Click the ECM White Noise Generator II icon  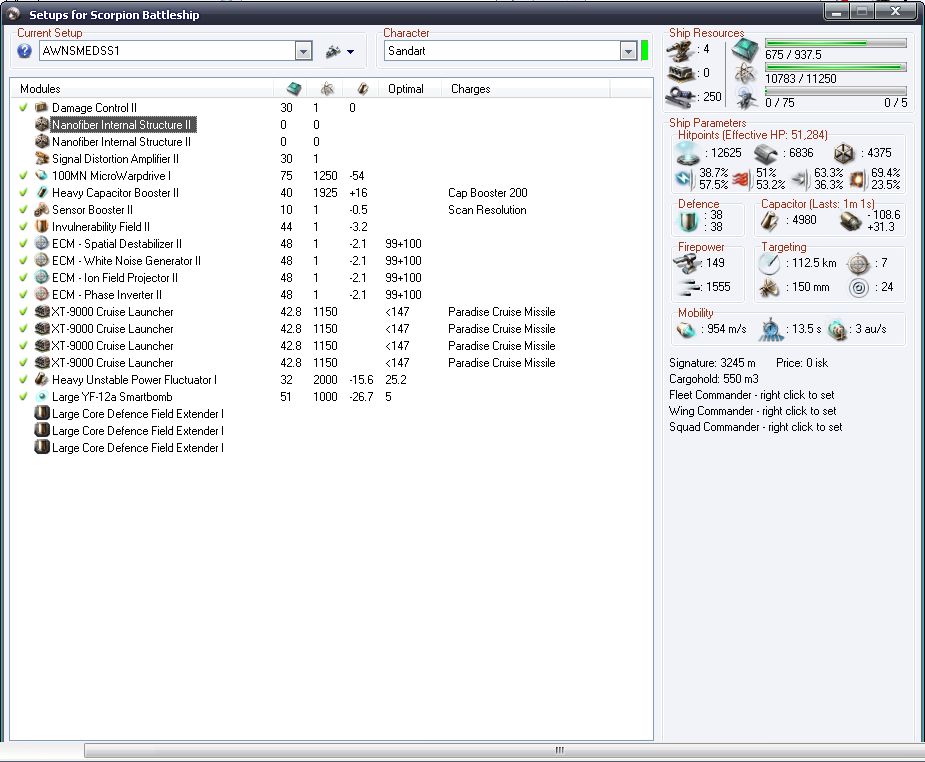[x=41, y=260]
